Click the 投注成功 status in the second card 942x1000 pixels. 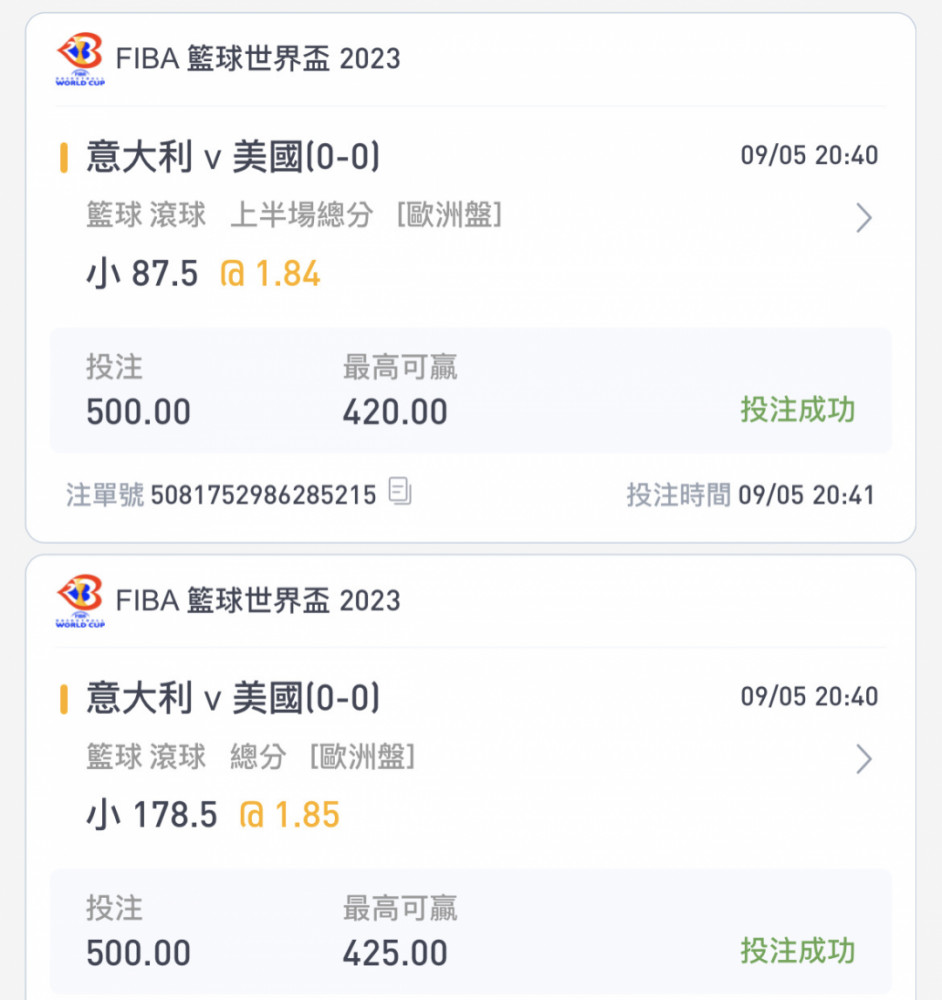[797, 950]
